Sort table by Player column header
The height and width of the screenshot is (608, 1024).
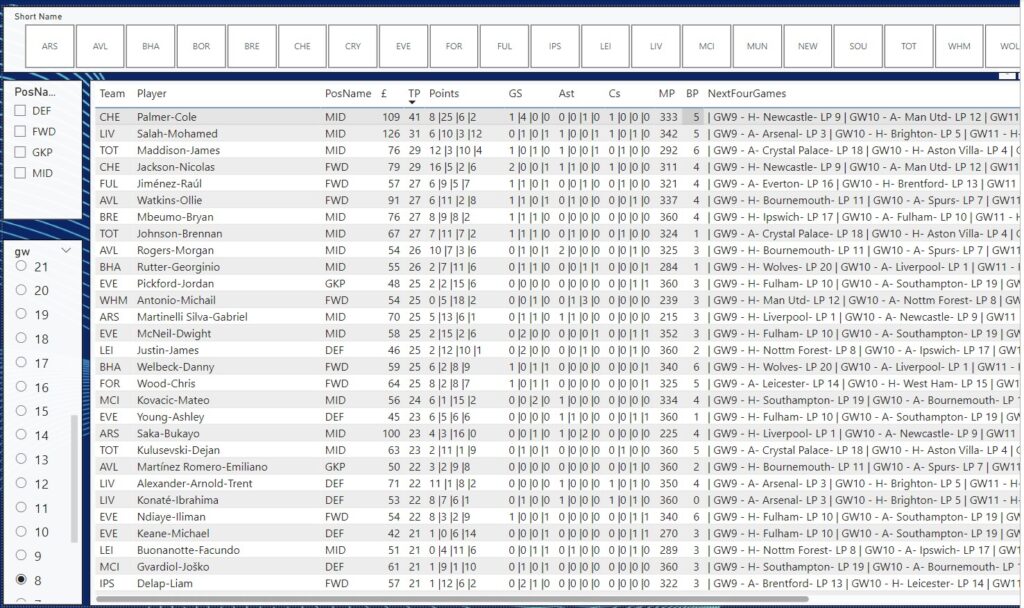152,93
